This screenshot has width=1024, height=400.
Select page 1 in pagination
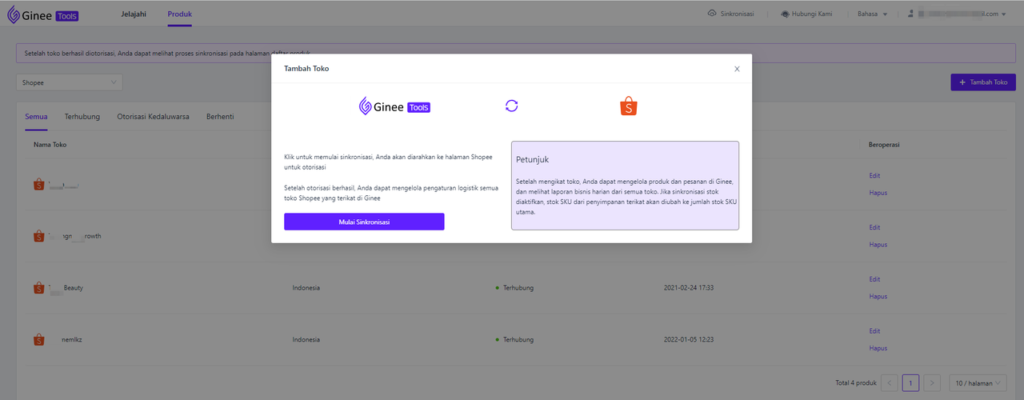click(910, 383)
